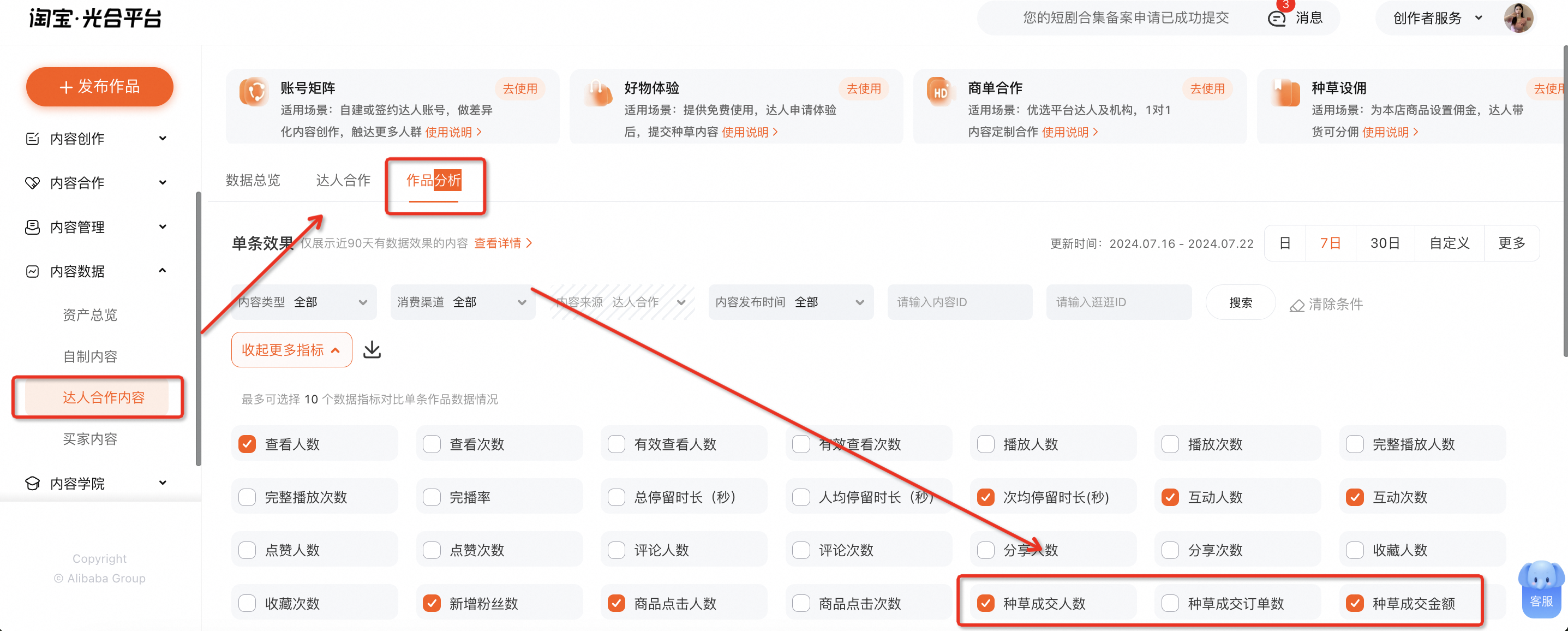This screenshot has height=631, width=1568.
Task: Uncheck the 次均停留时长(秒) checkbox
Action: click(985, 497)
